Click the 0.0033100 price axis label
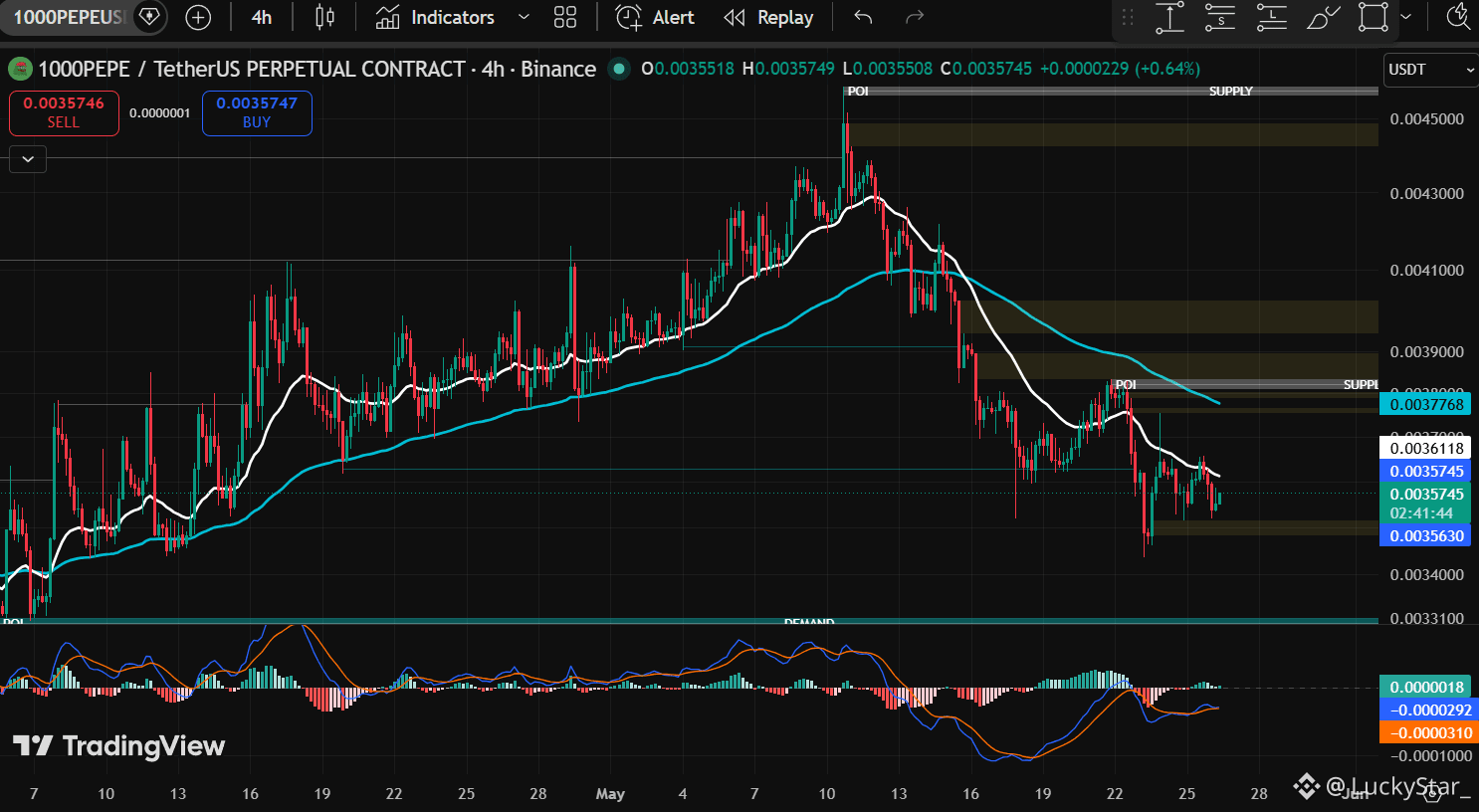The height and width of the screenshot is (812, 1479). pos(1427,619)
